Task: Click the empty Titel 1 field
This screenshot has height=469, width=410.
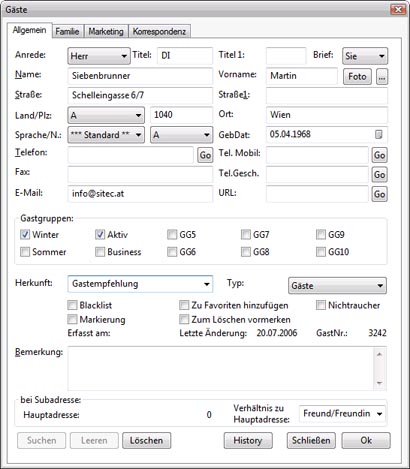Action: coord(286,55)
